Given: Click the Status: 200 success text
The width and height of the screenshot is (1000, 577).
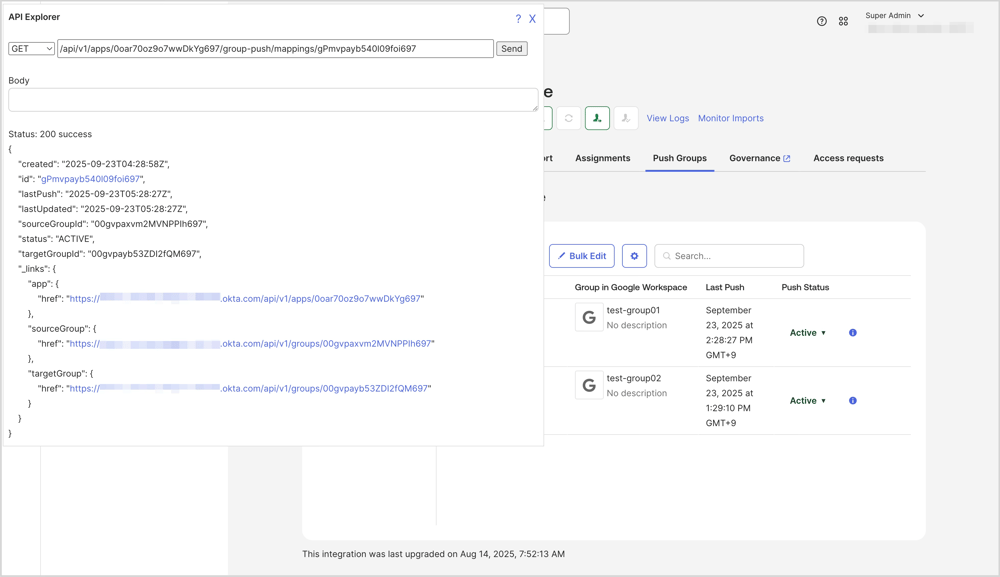Looking at the screenshot, I should pos(50,135).
